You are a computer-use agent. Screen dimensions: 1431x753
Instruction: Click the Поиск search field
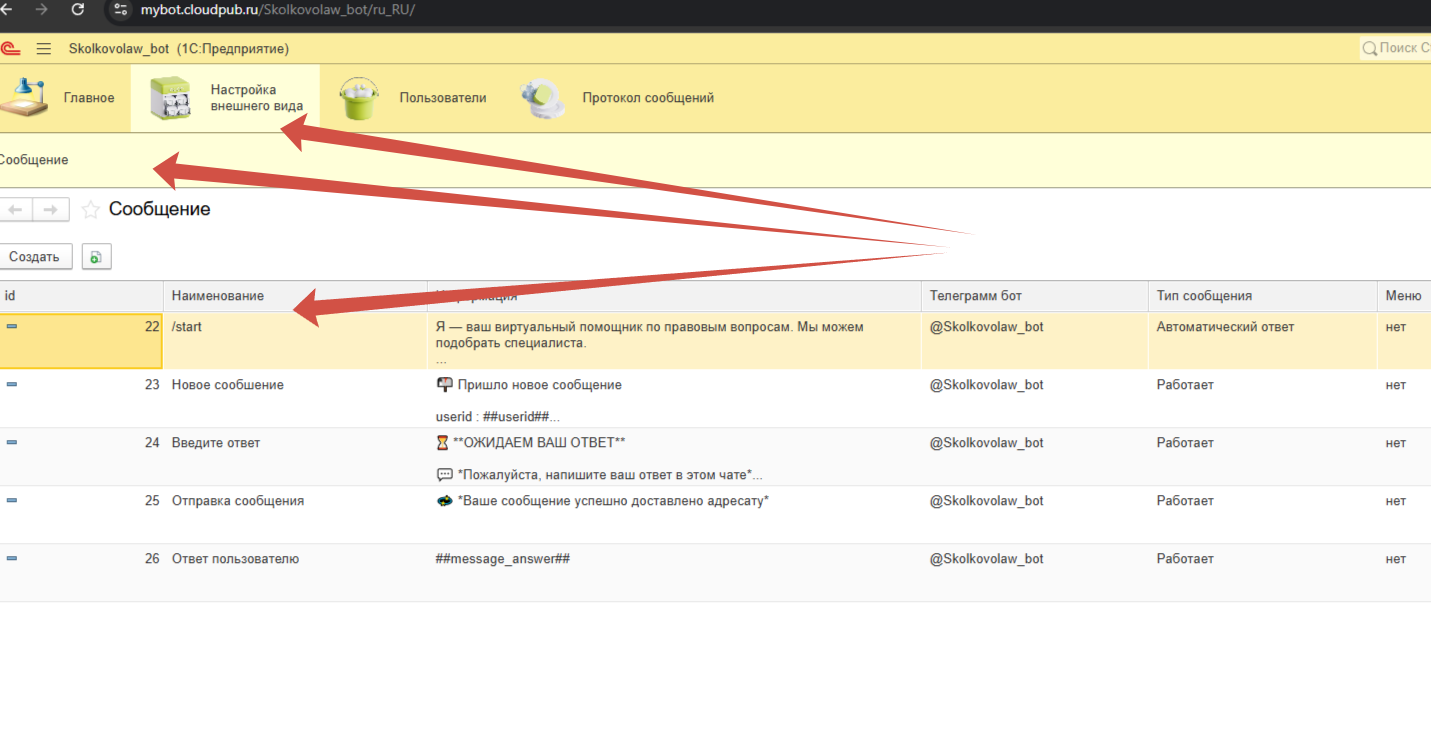[1400, 48]
